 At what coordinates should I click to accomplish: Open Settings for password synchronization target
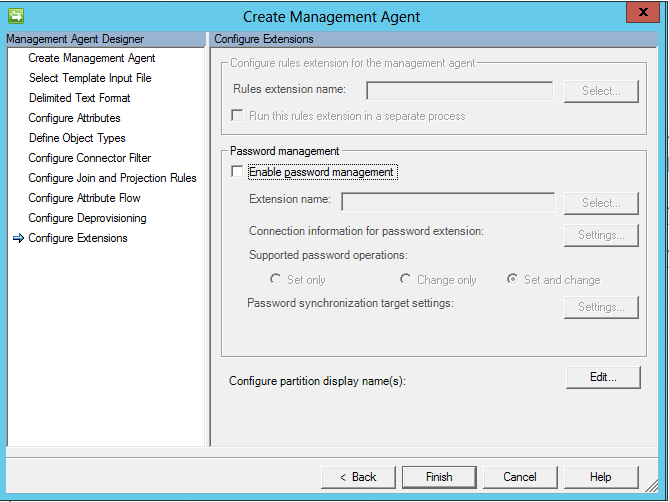pyautogui.click(x=601, y=307)
